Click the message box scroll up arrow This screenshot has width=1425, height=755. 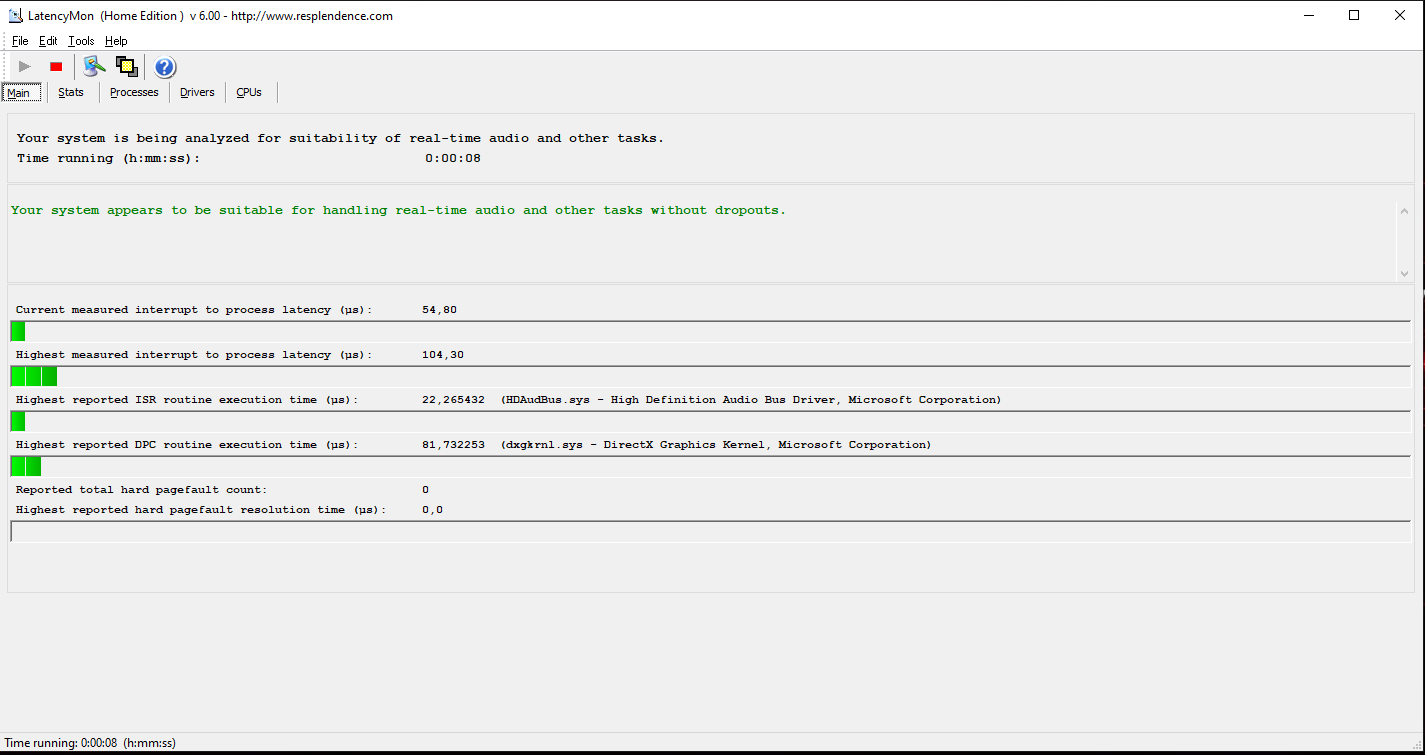click(1404, 211)
